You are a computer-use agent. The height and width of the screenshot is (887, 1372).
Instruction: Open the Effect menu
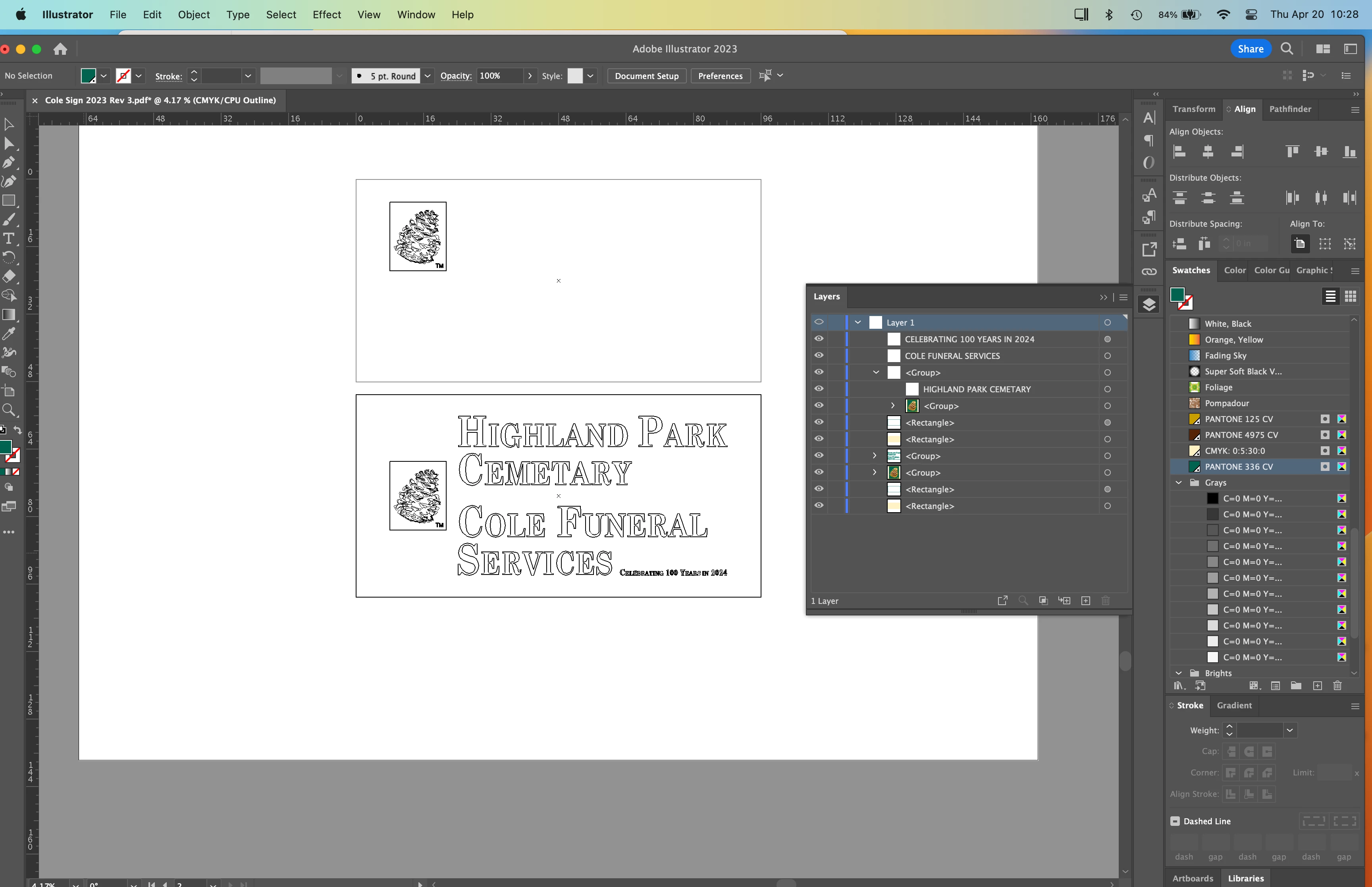pyautogui.click(x=326, y=14)
